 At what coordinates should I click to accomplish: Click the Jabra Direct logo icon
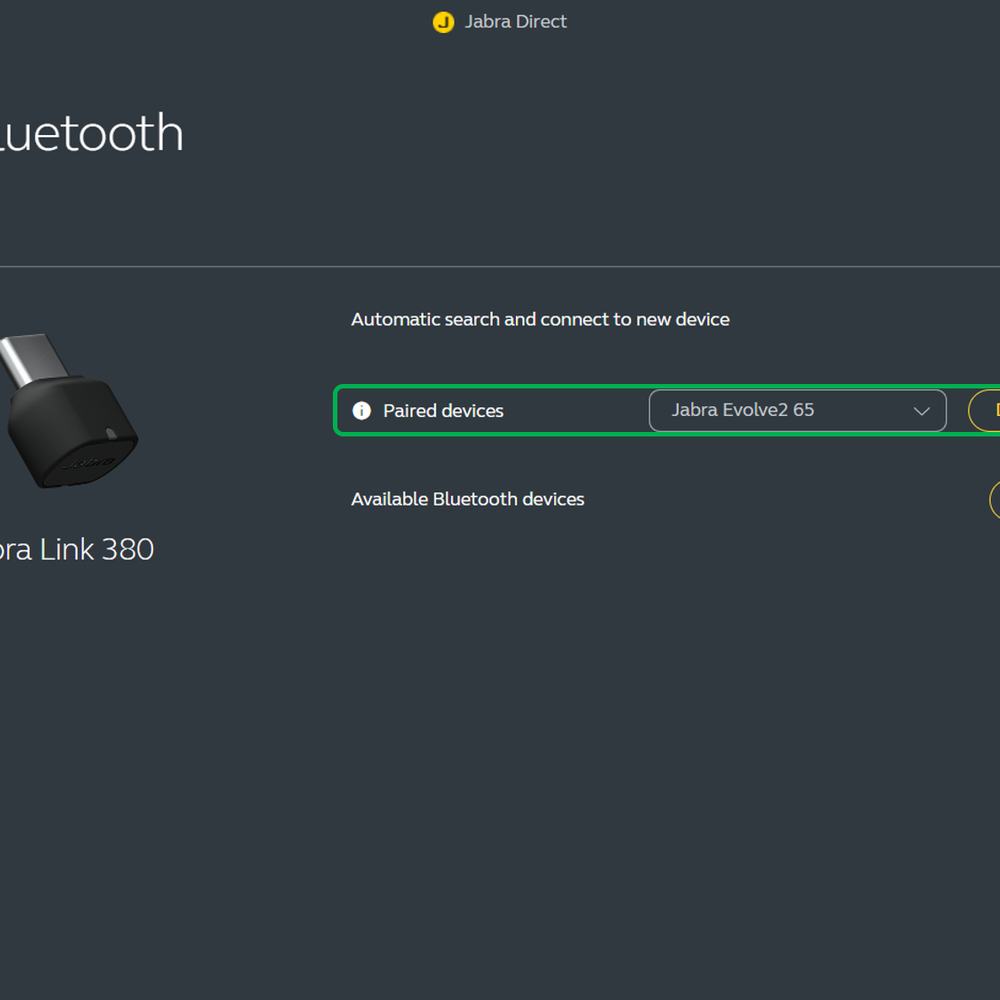[x=443, y=22]
